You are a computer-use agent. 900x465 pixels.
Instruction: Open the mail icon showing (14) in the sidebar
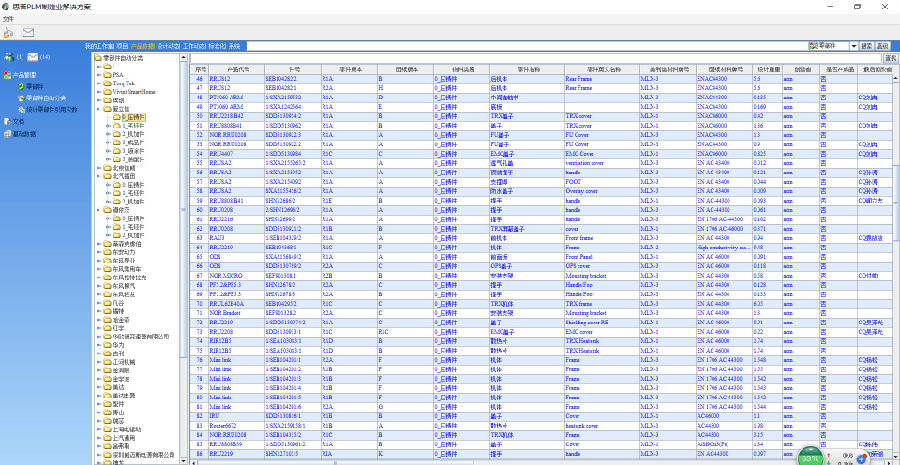[33, 57]
